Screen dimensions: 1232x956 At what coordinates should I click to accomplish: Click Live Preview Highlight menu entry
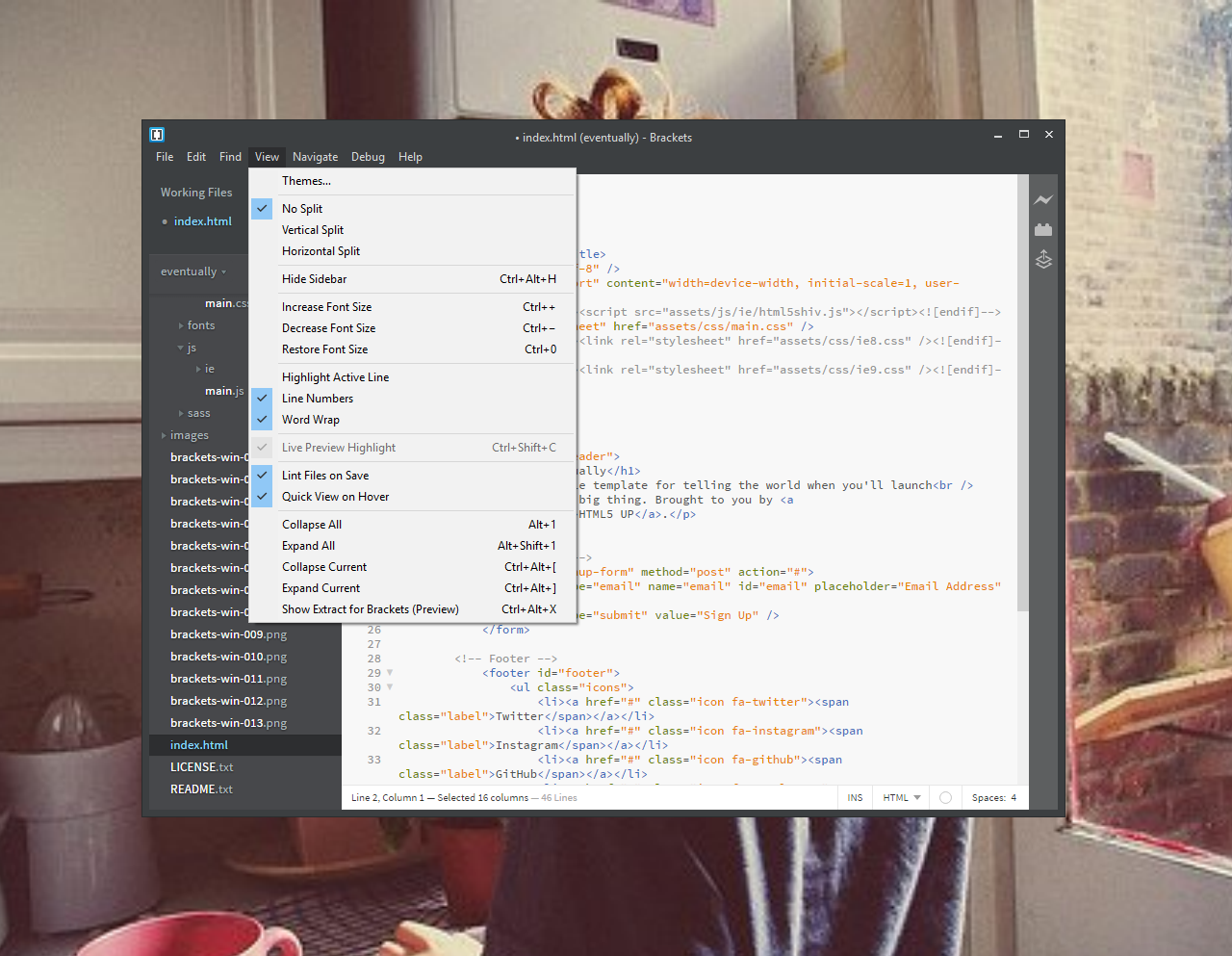pos(412,448)
